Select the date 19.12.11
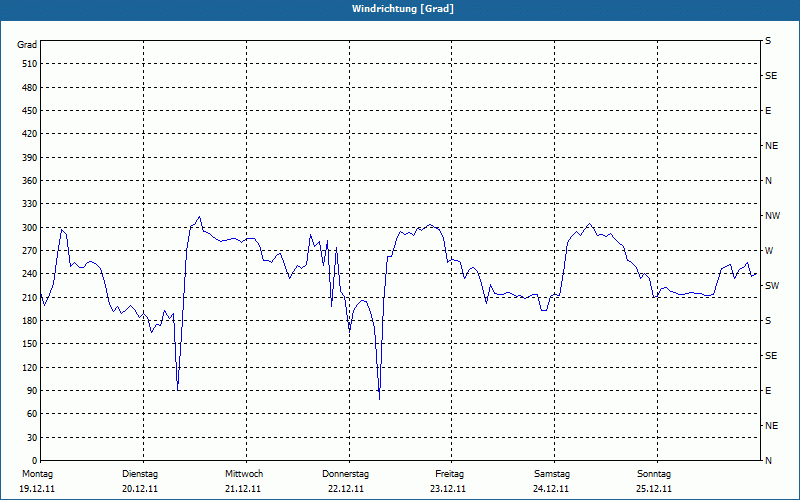This screenshot has height=500, width=800. (x=37, y=489)
